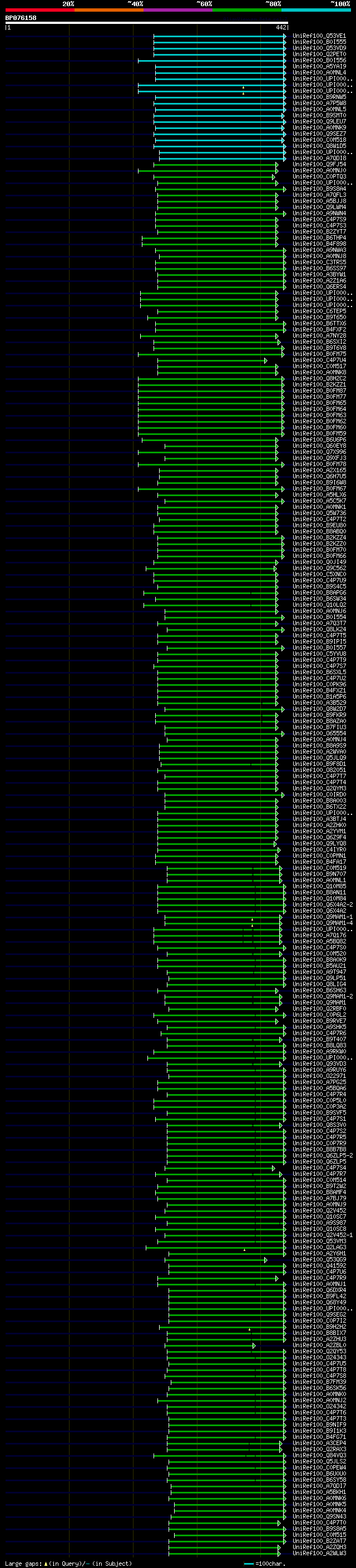Screen dimensions: 356x1568
Task: Click the red 20% identity legend bar
Action: [39, 10]
